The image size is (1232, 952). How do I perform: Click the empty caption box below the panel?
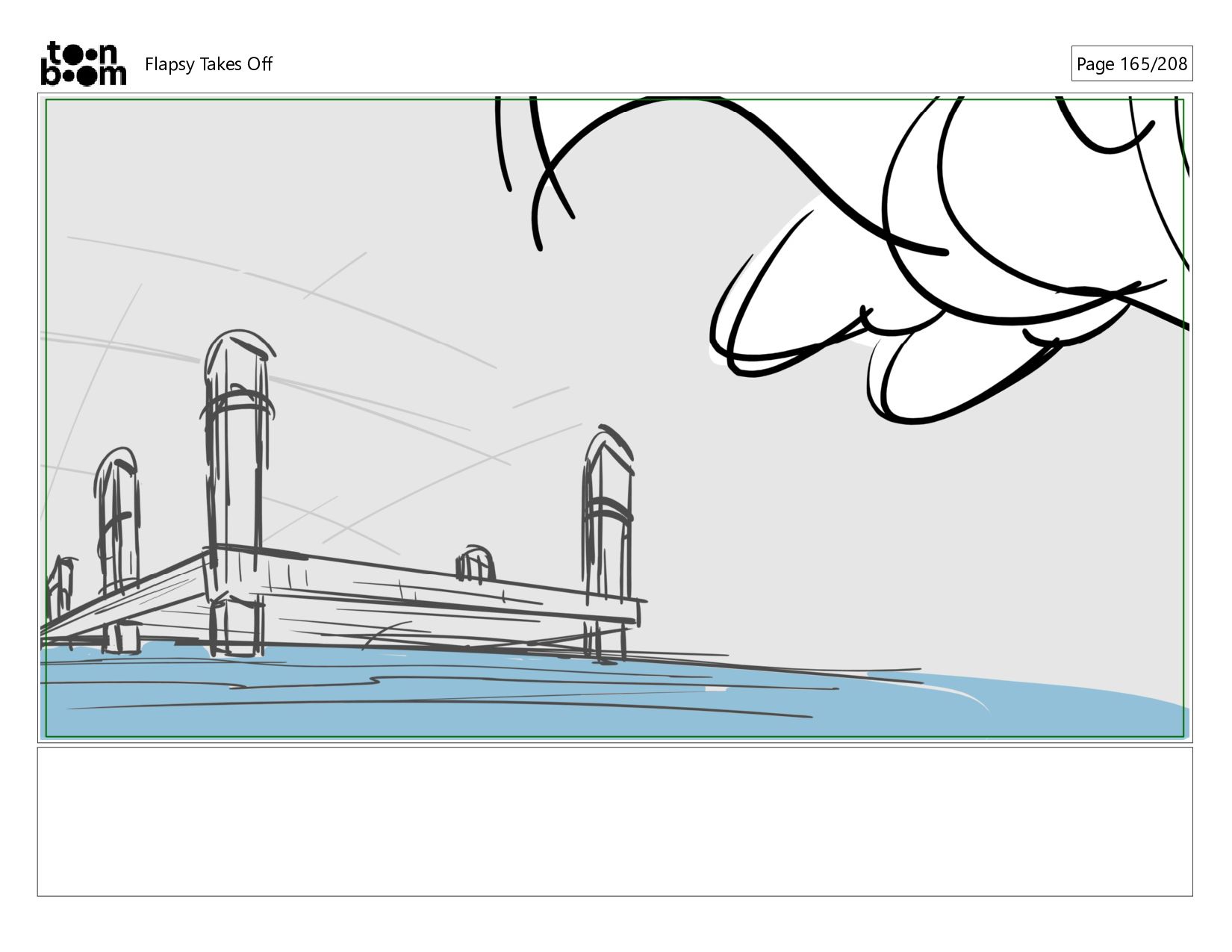tap(615, 821)
